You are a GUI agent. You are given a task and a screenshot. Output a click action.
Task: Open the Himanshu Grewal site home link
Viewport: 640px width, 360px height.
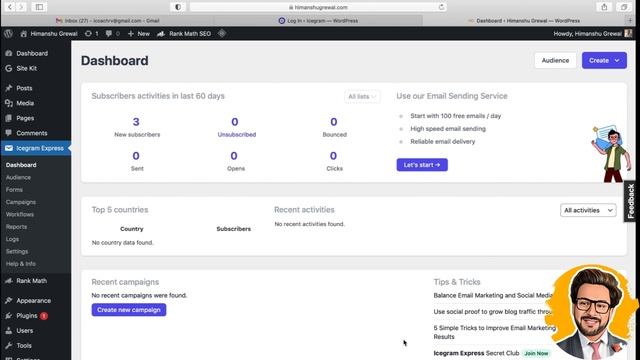tap(49, 34)
